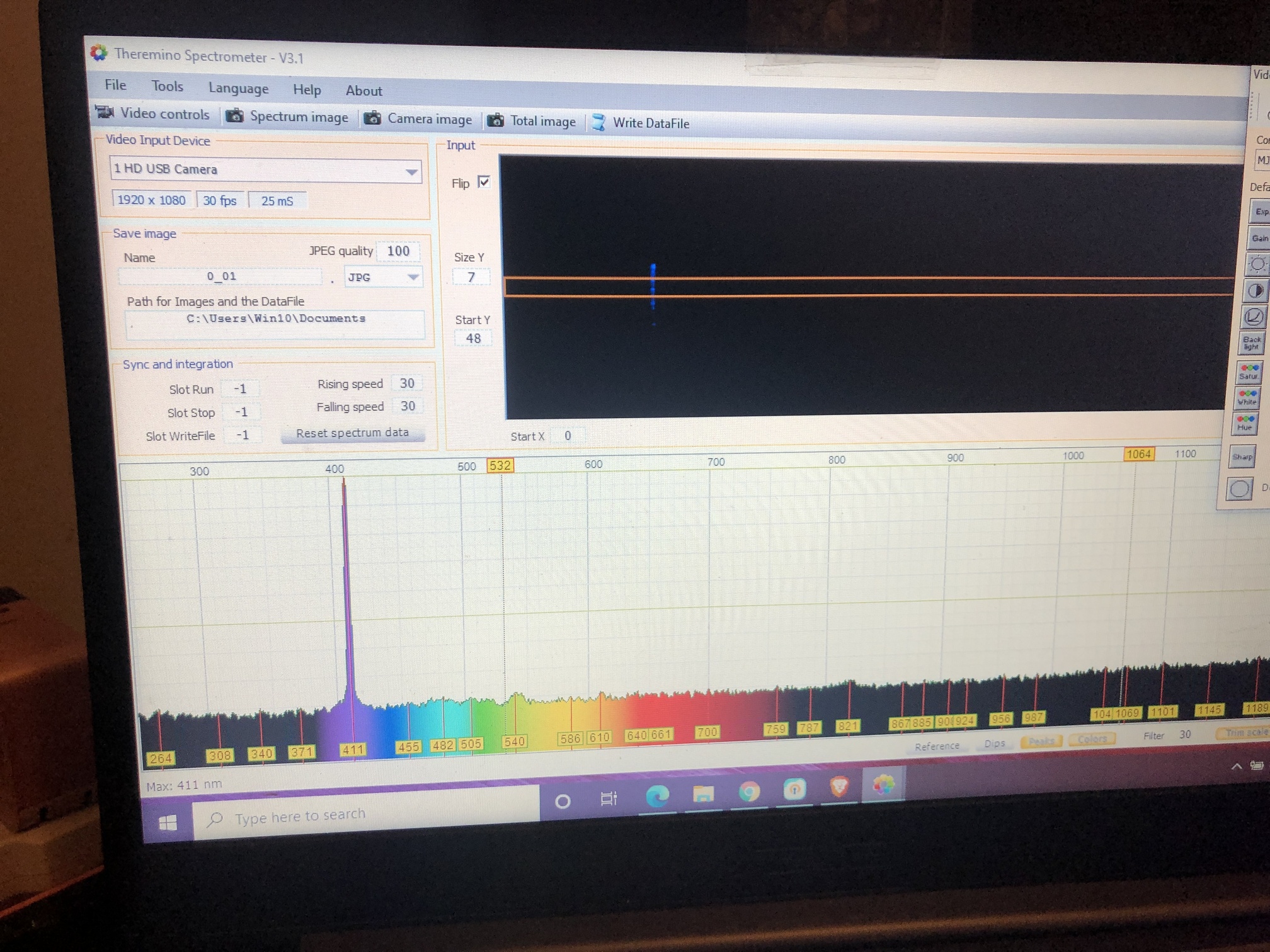Open Microsoft Edge from the taskbar

657,796
